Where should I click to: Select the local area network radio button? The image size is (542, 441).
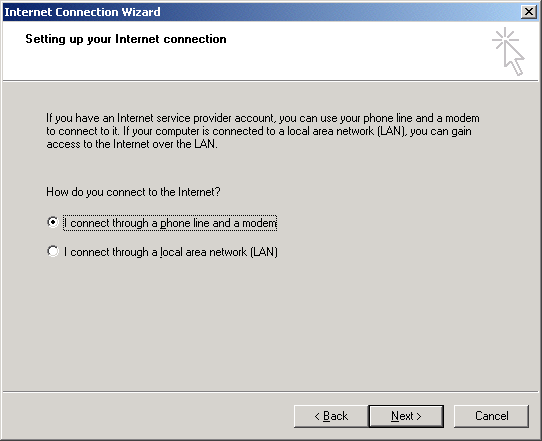(53, 251)
